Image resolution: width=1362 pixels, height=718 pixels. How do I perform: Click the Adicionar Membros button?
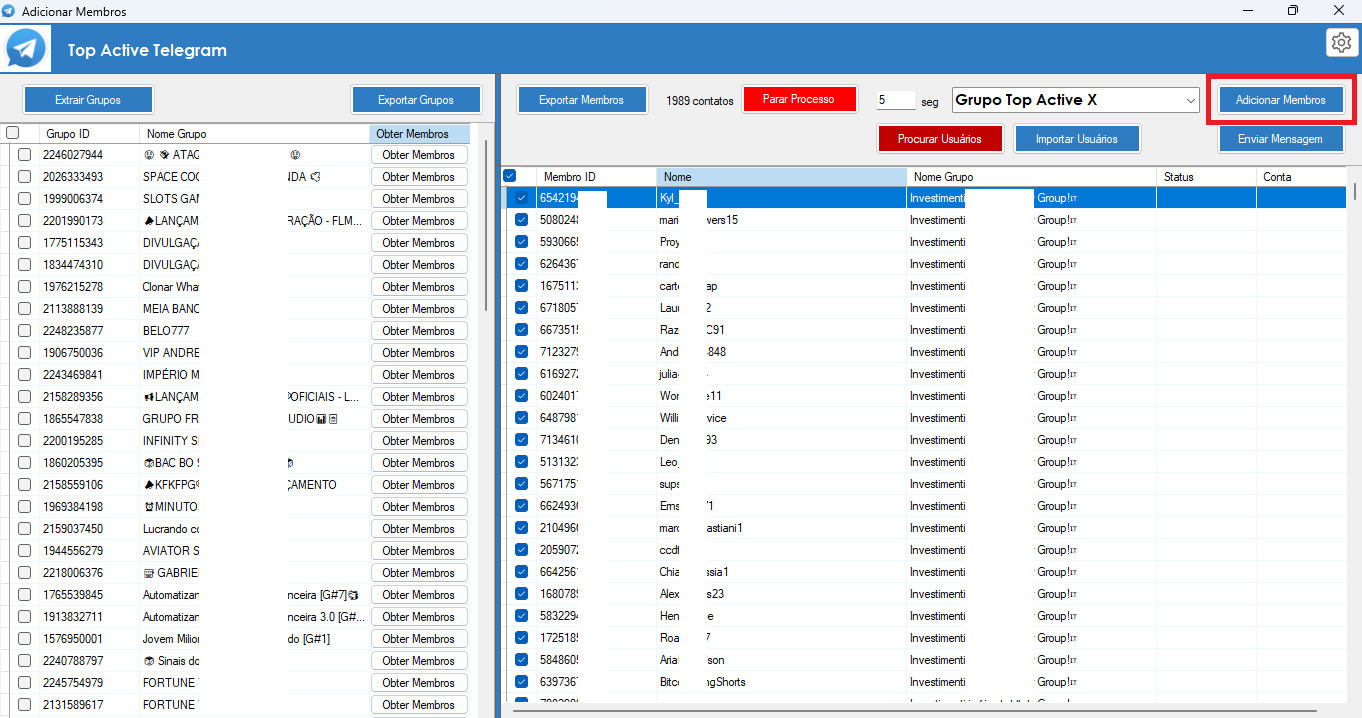point(1281,100)
